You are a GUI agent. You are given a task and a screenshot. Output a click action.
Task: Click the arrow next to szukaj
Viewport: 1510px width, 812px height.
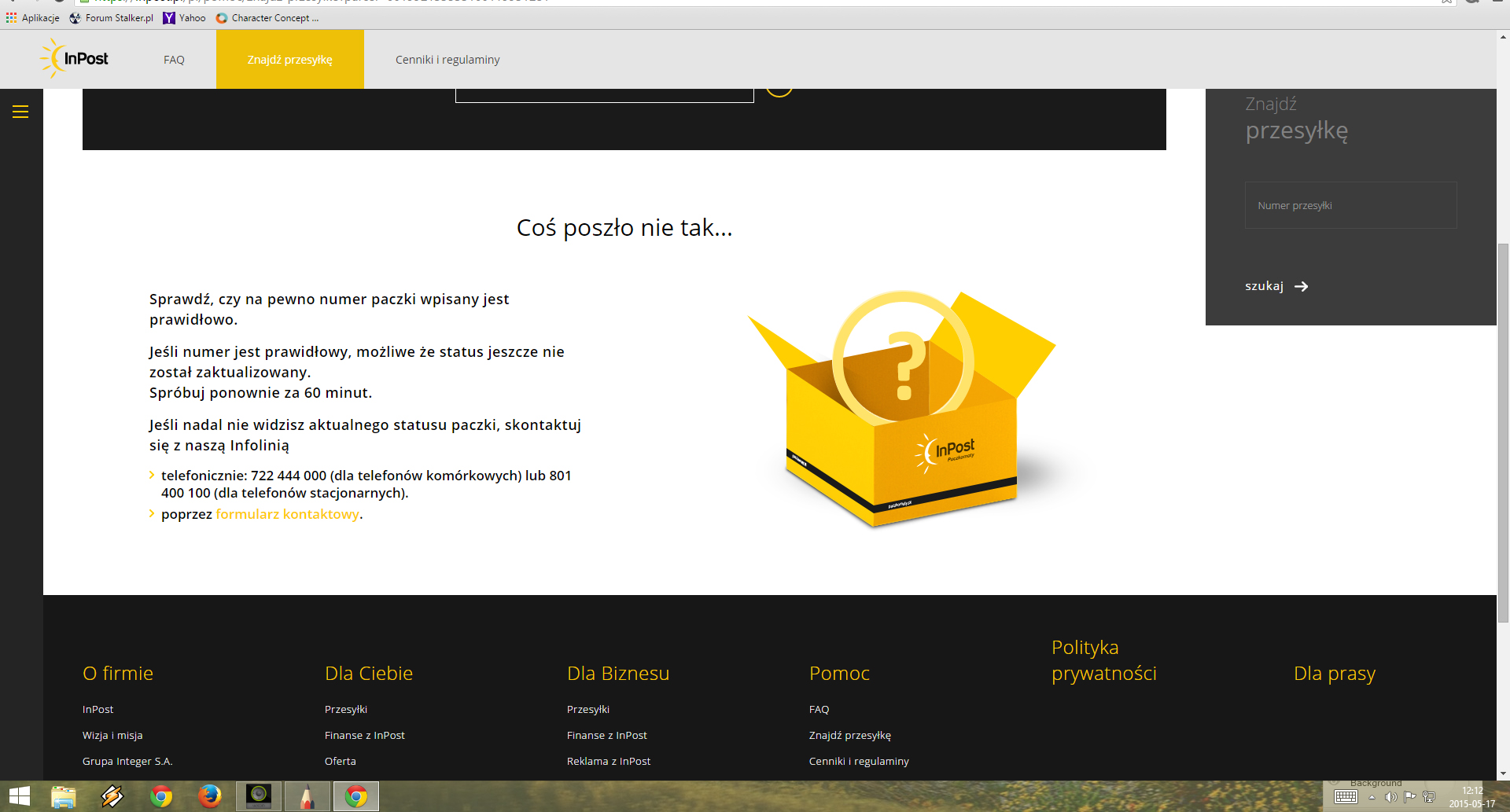pos(1302,286)
